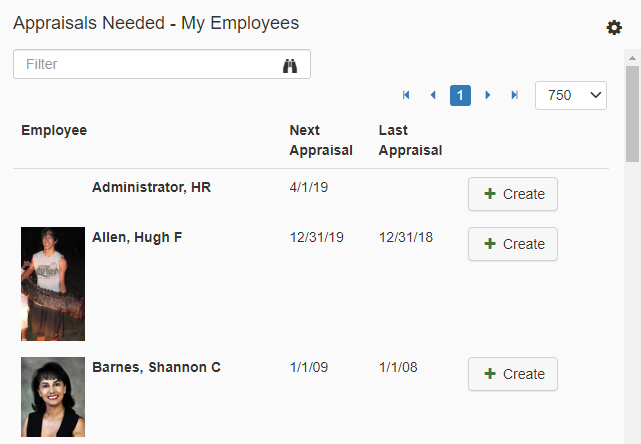The height and width of the screenshot is (444, 641).
Task: Open Hugh Allen's profile photo
Action: pos(53,284)
